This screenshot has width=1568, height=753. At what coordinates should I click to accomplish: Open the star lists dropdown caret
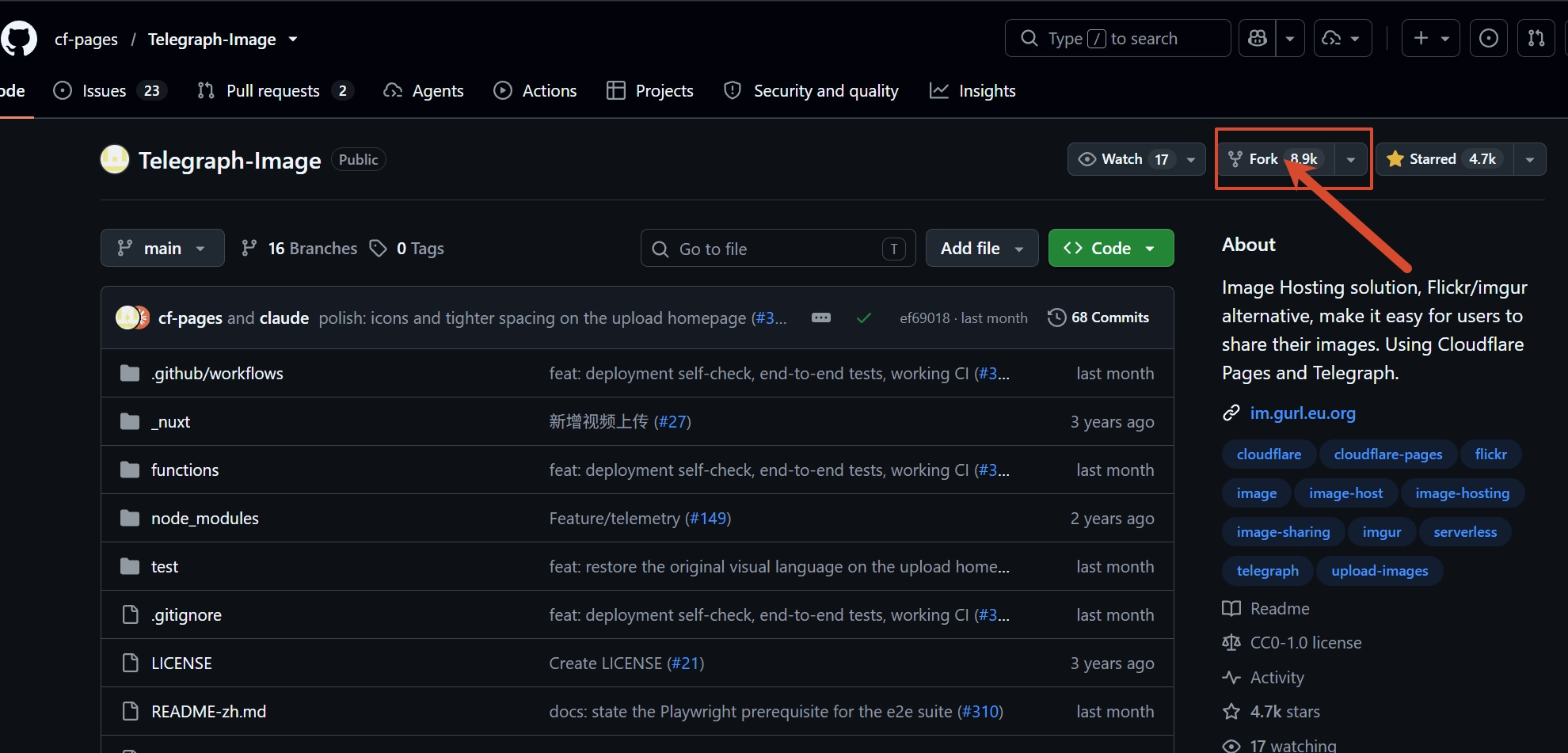[1530, 159]
